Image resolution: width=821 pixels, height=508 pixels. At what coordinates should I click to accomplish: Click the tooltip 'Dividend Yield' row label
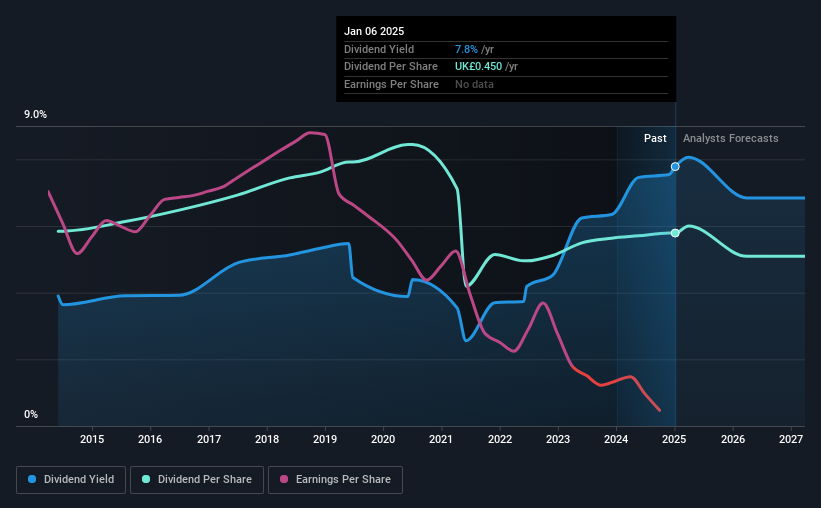tap(379, 49)
